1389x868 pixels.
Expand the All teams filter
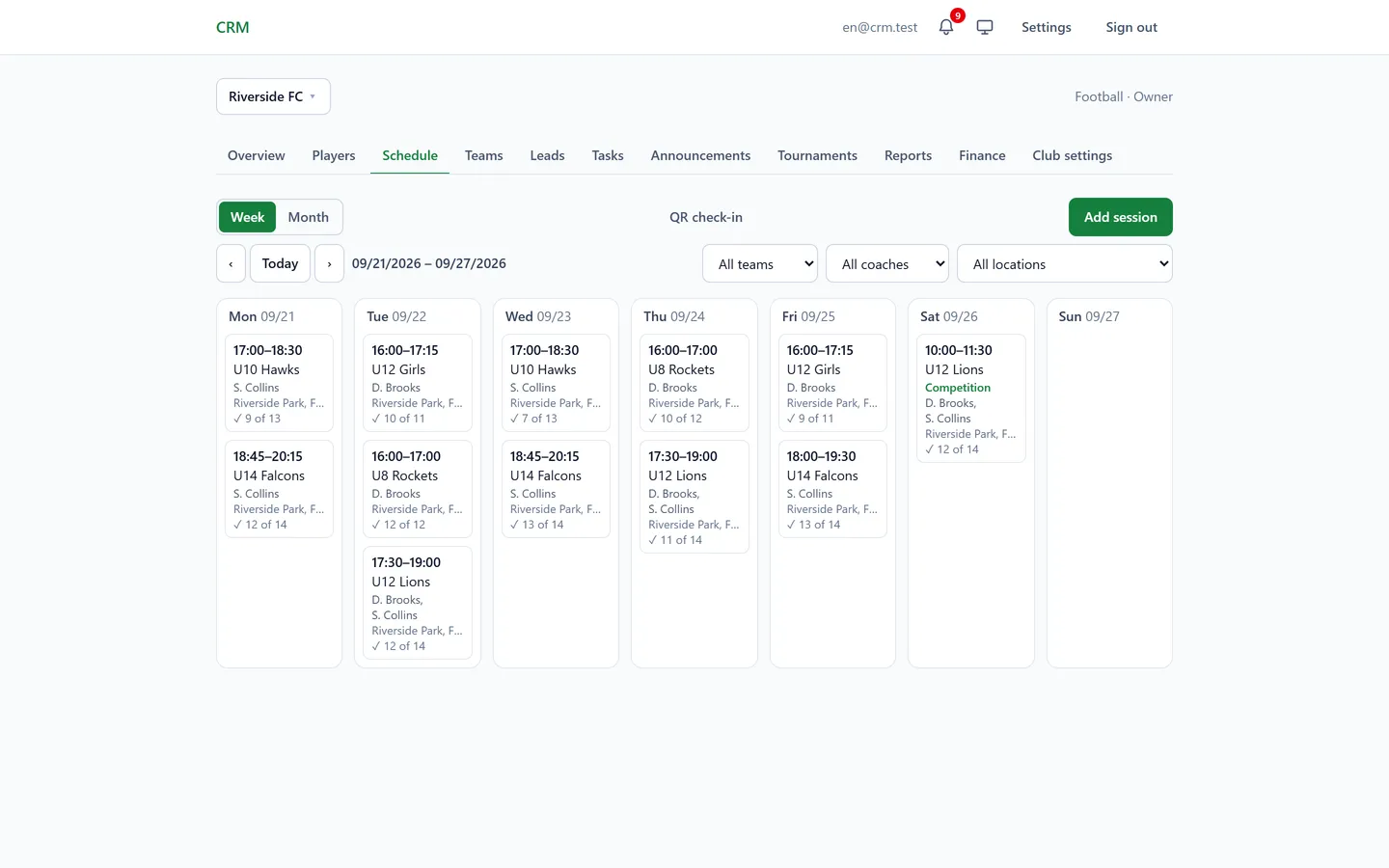[x=760, y=264]
